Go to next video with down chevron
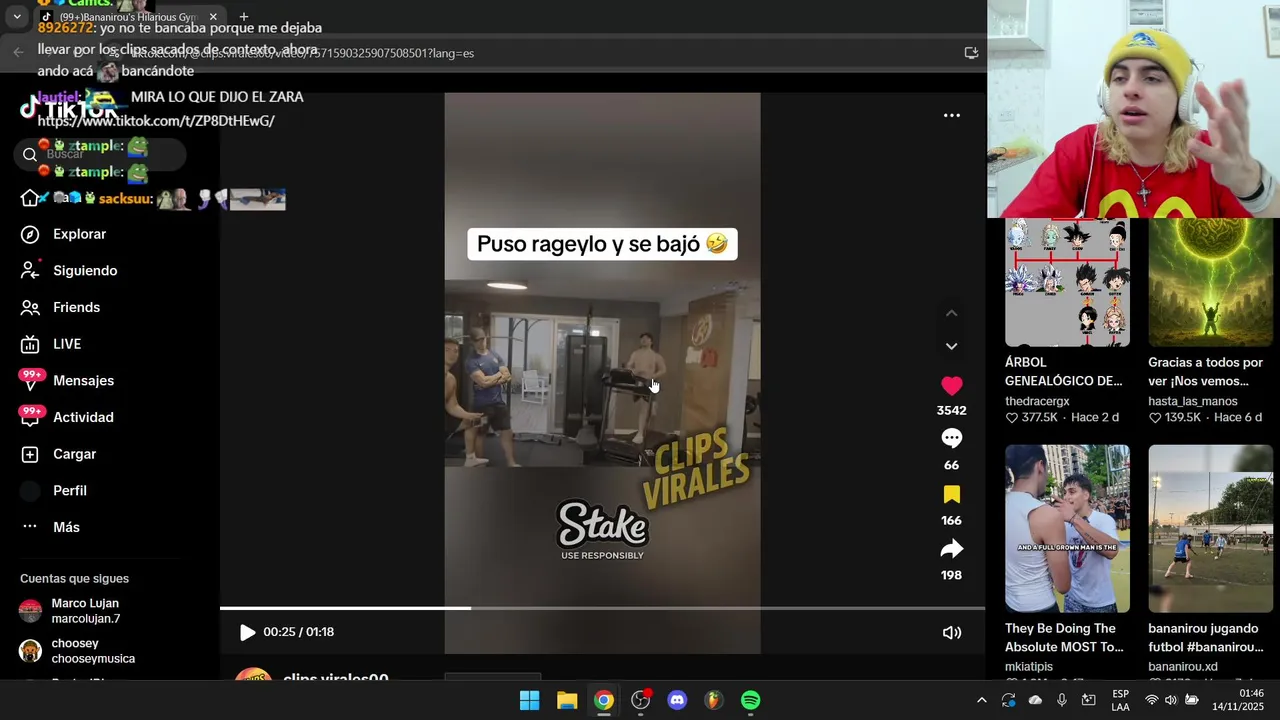Screen dimensions: 1280x720 click(x=951, y=346)
